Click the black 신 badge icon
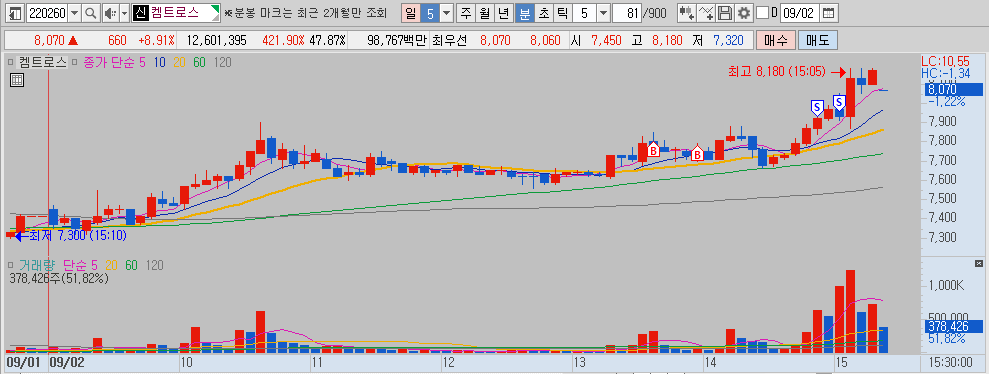Screen dimensions: 989x374 tap(139, 13)
